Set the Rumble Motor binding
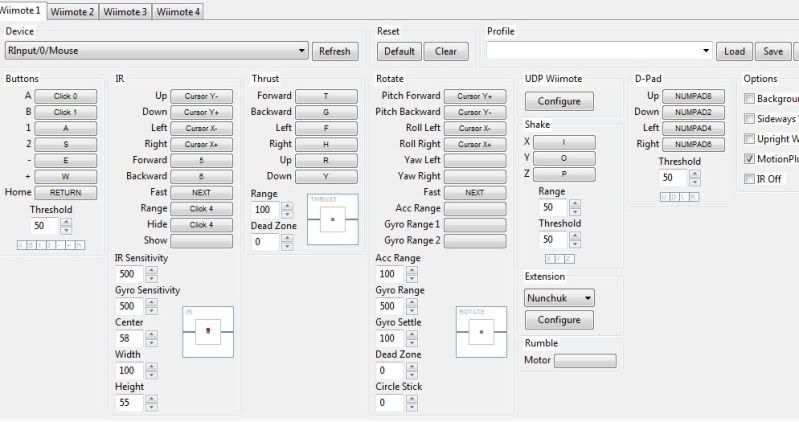This screenshot has height=422, width=799. (x=585, y=361)
